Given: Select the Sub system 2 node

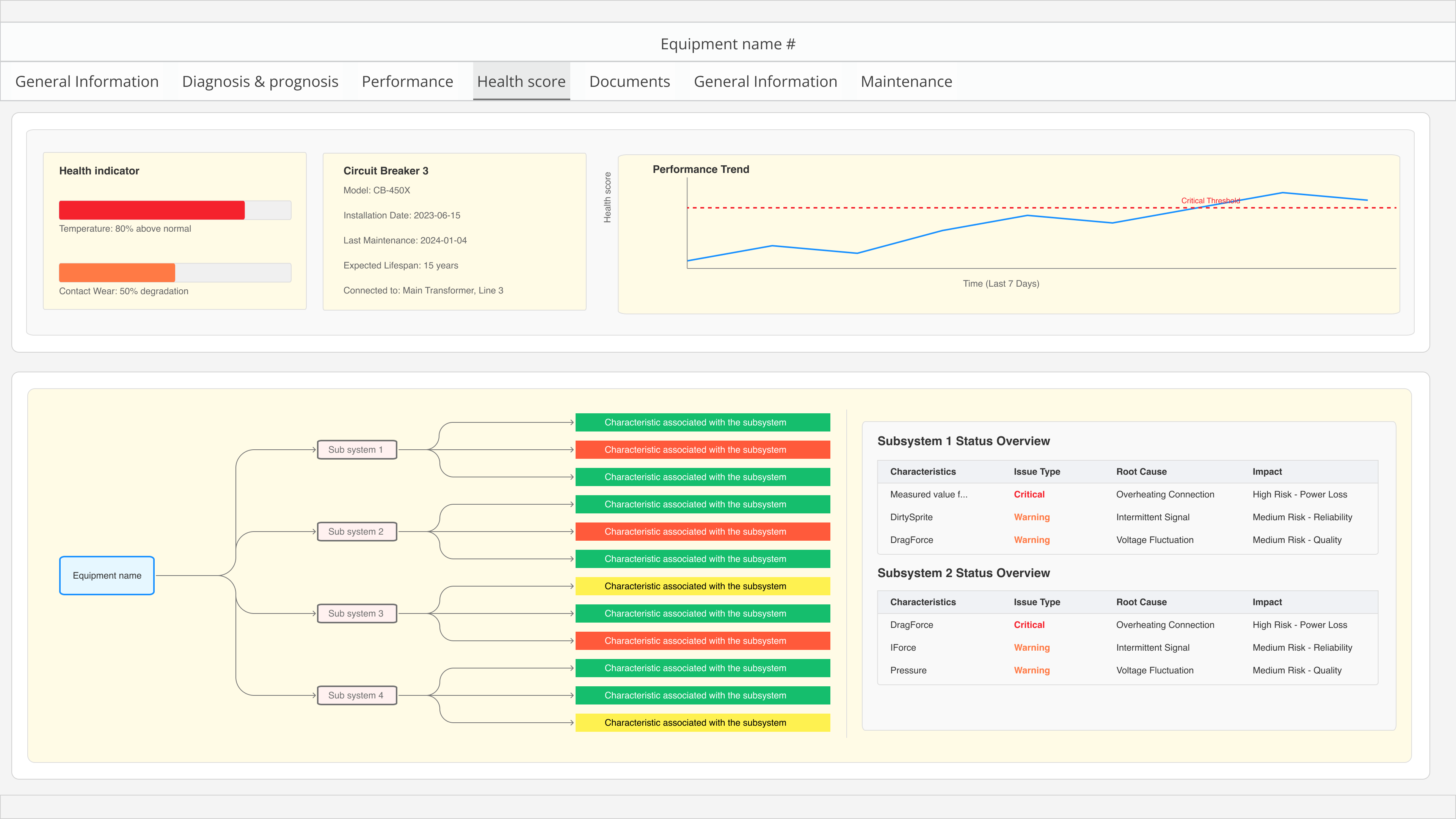Looking at the screenshot, I should tap(357, 531).
